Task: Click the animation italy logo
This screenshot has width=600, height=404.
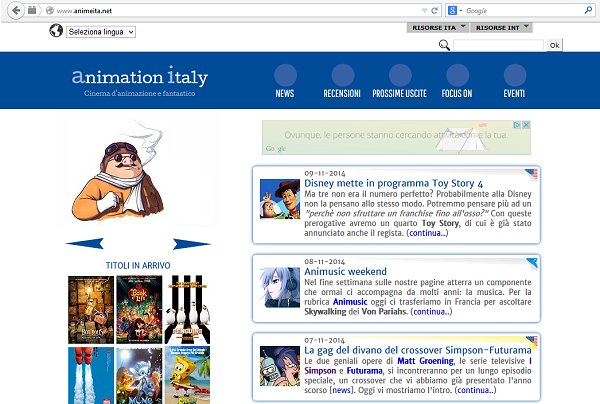Action: [140, 76]
